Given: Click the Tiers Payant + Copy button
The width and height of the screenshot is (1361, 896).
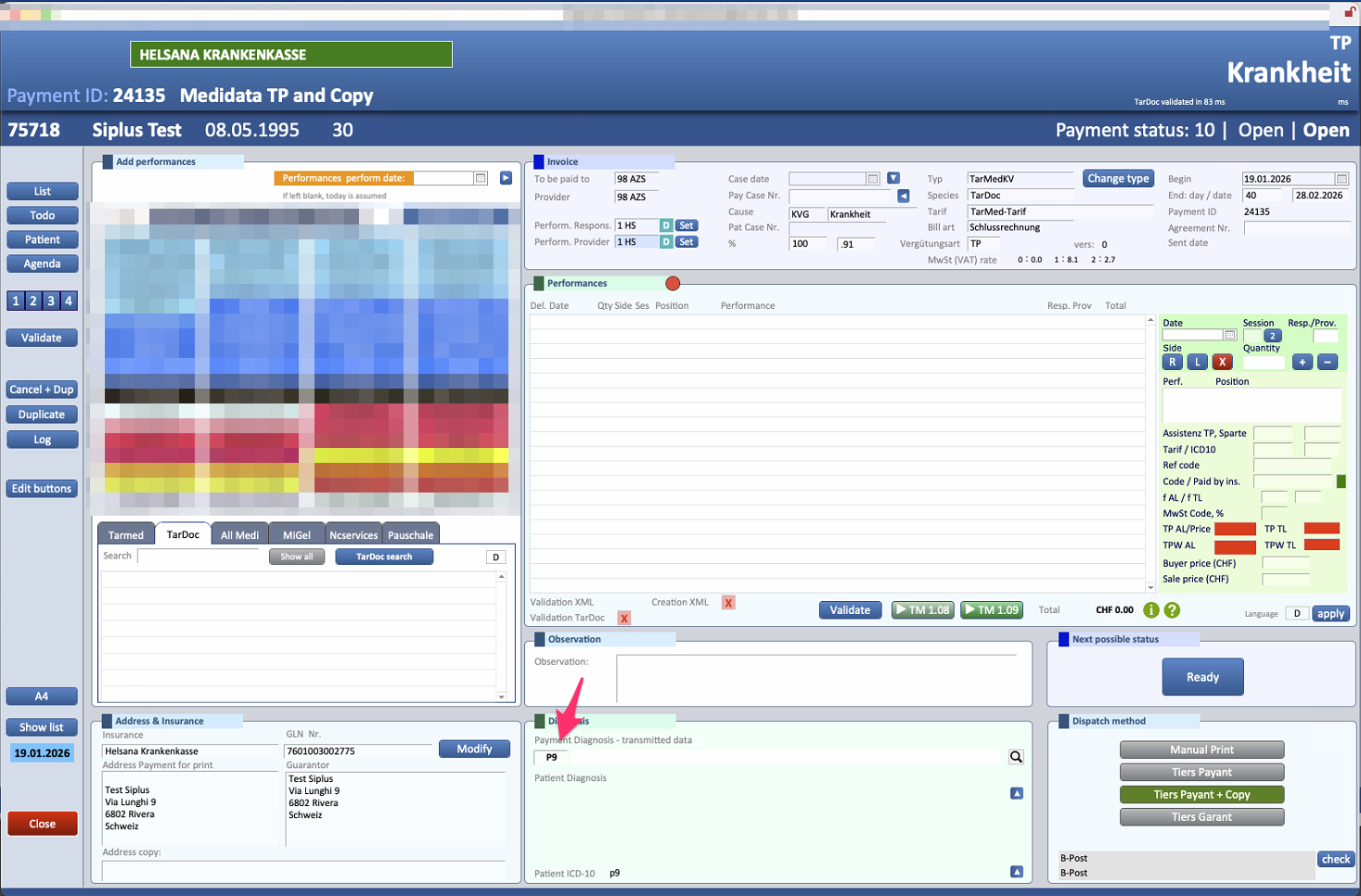Looking at the screenshot, I should [x=1201, y=795].
